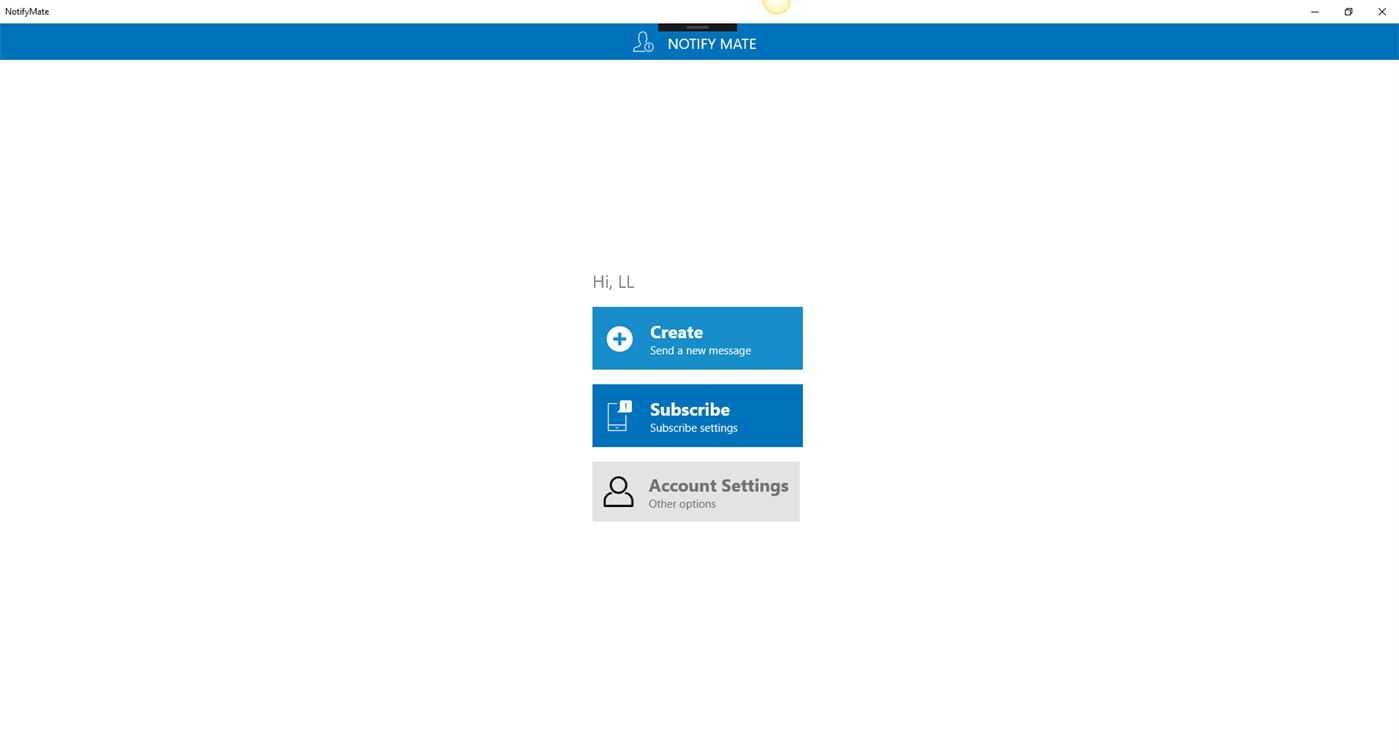Viewport: 1399px width, 755px height.
Task: Click the bold 'Subscribe' heading text
Action: (x=690, y=409)
